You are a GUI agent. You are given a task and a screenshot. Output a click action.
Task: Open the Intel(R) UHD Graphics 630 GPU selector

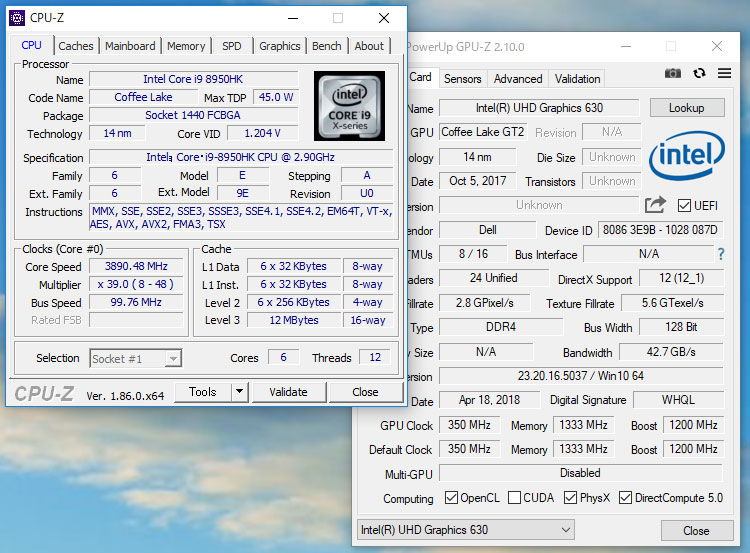pyautogui.click(x=465, y=530)
